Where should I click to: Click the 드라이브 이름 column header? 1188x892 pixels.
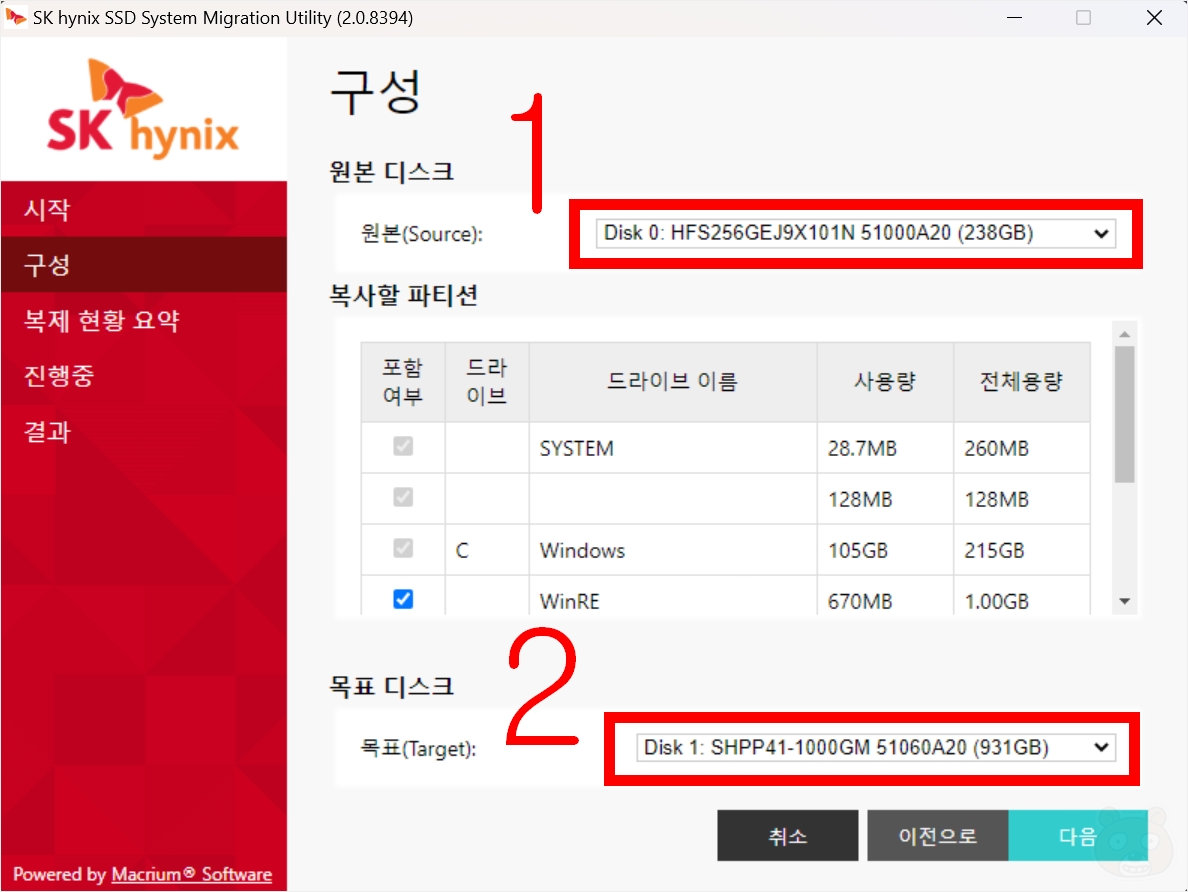673,382
